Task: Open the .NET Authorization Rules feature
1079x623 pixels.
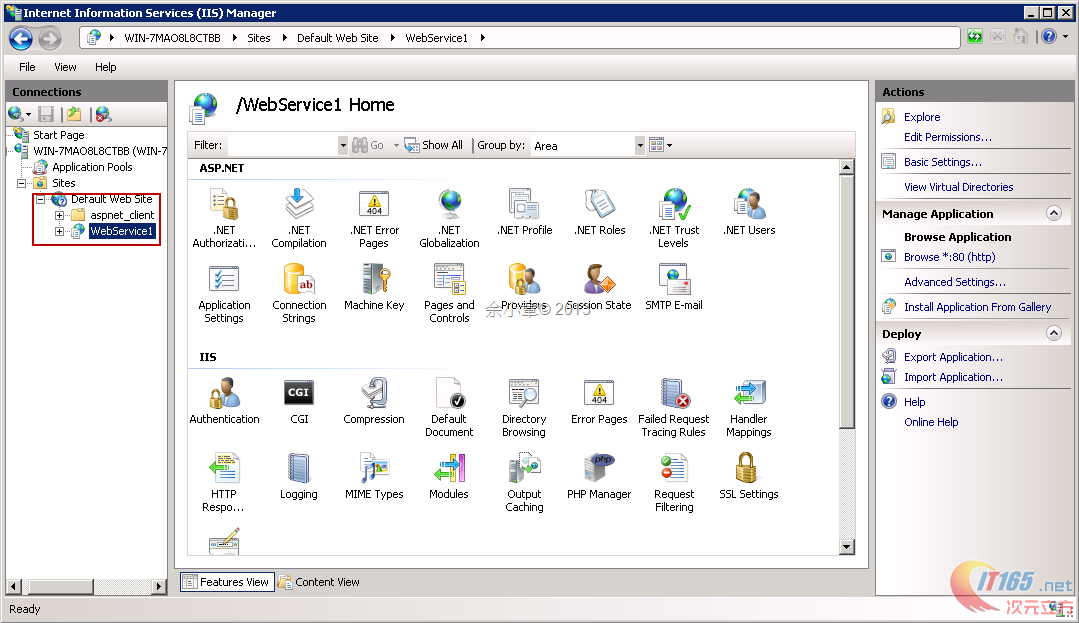Action: 224,218
